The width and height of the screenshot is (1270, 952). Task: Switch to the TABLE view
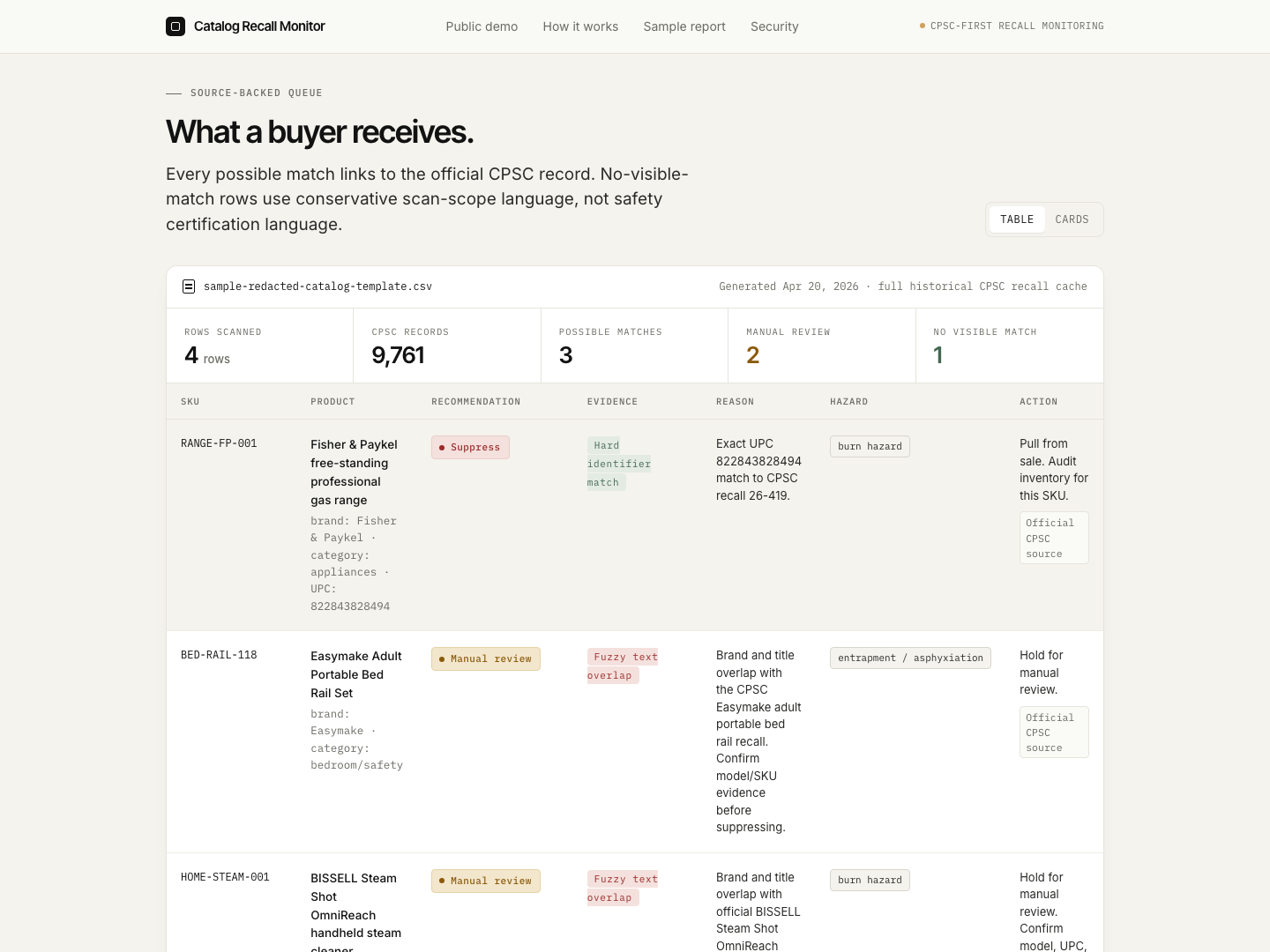pos(1017,219)
